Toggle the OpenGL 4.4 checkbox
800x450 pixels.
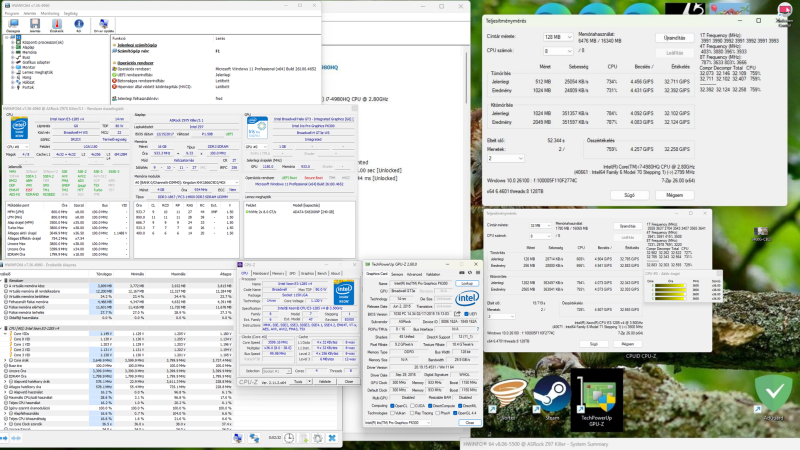pos(455,413)
